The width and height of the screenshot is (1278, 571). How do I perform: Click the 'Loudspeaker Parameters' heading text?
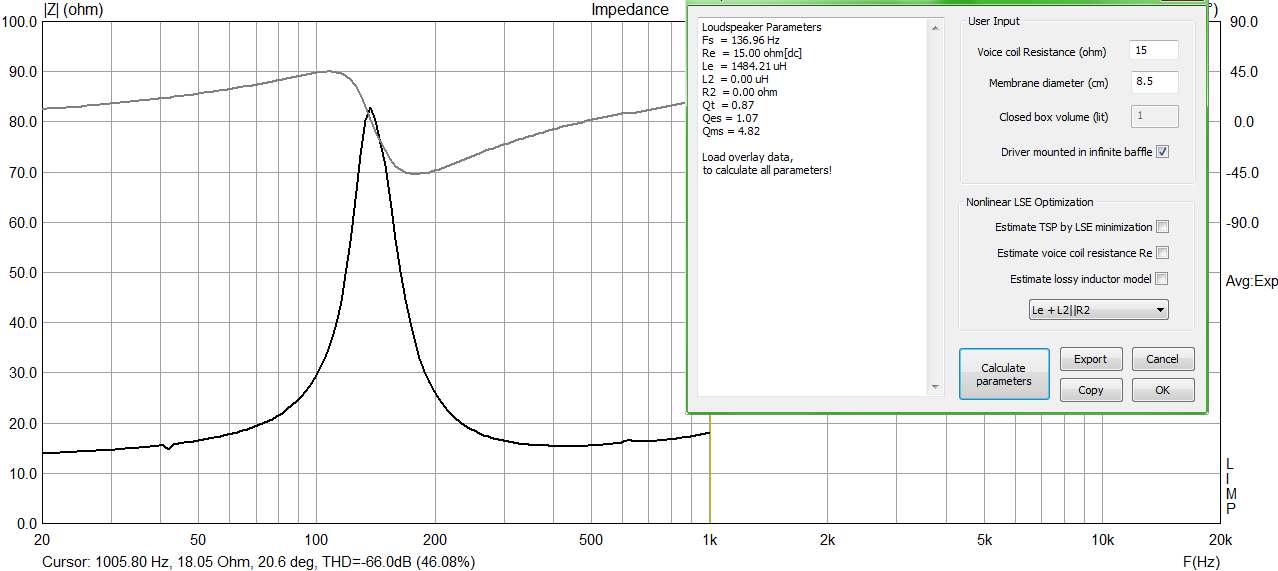click(762, 27)
